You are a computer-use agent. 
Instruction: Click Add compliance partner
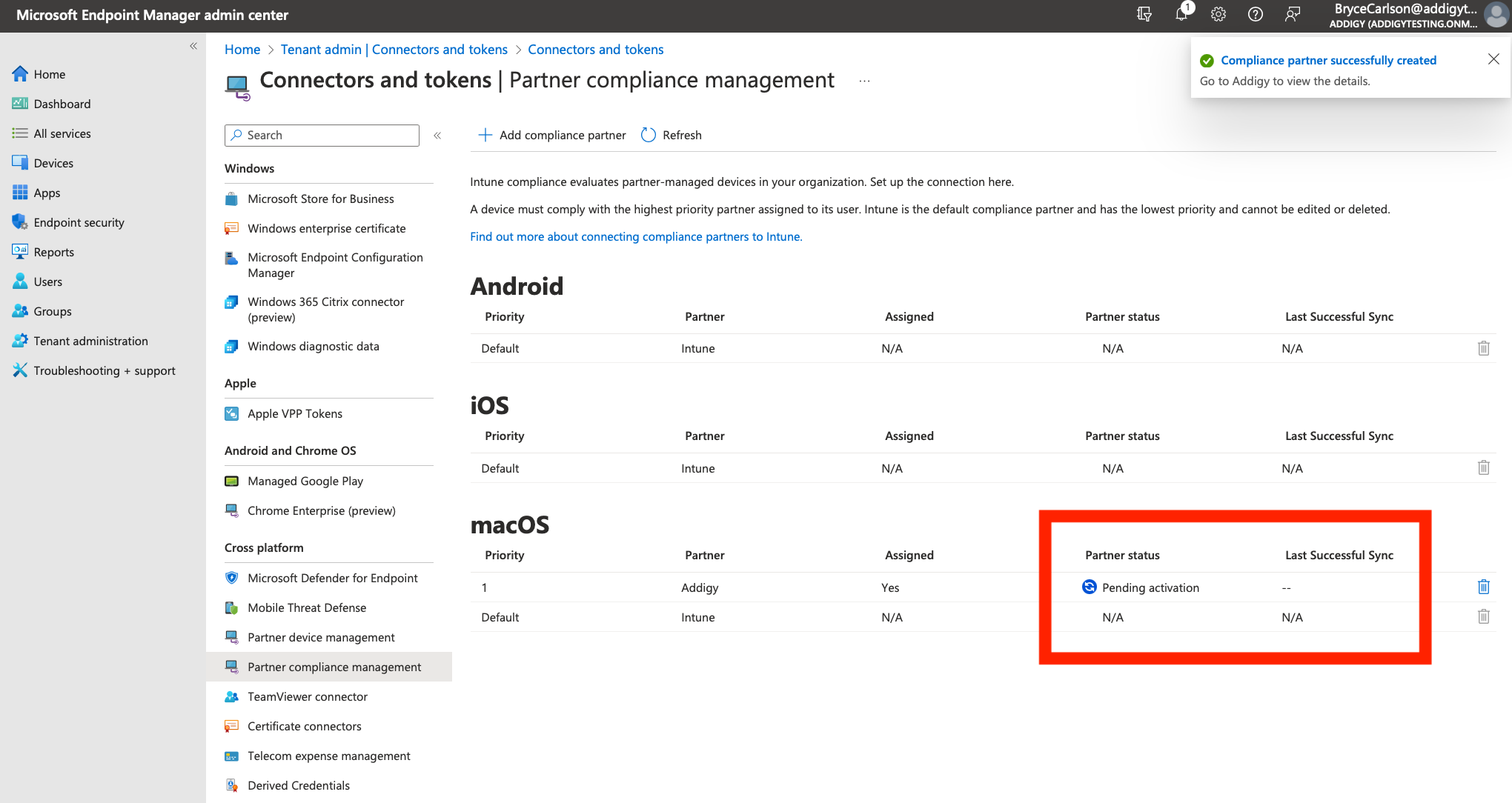click(x=551, y=135)
